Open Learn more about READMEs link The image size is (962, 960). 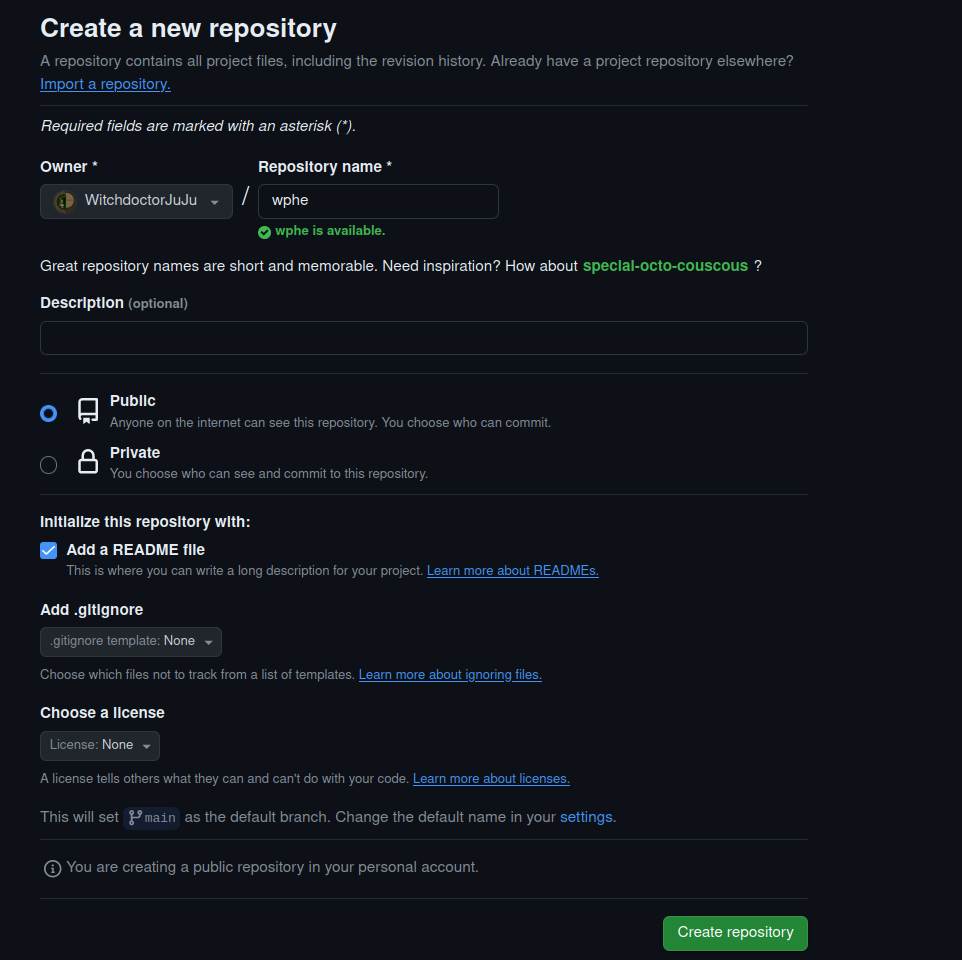(x=512, y=571)
